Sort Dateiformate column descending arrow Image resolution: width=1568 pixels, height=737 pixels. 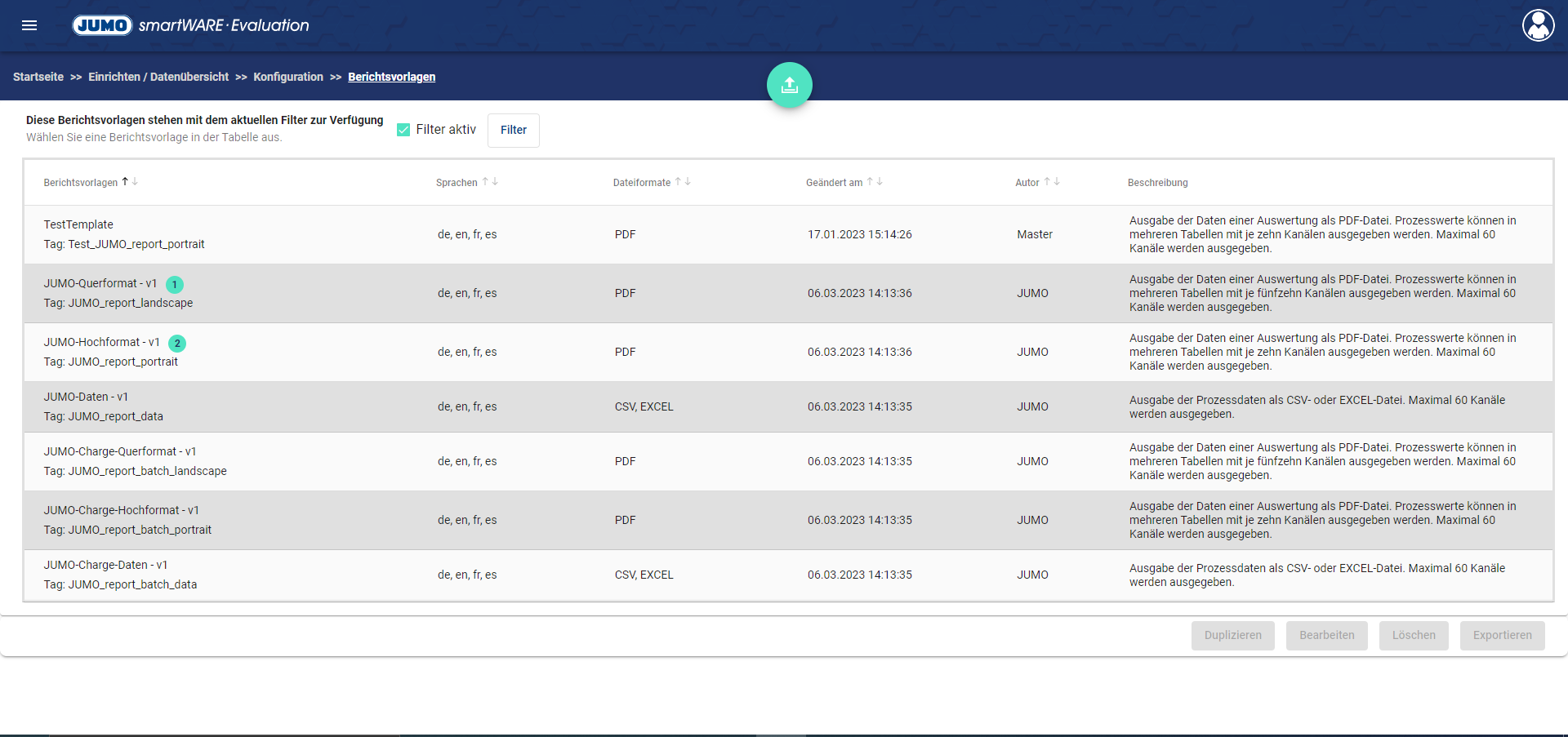[688, 182]
